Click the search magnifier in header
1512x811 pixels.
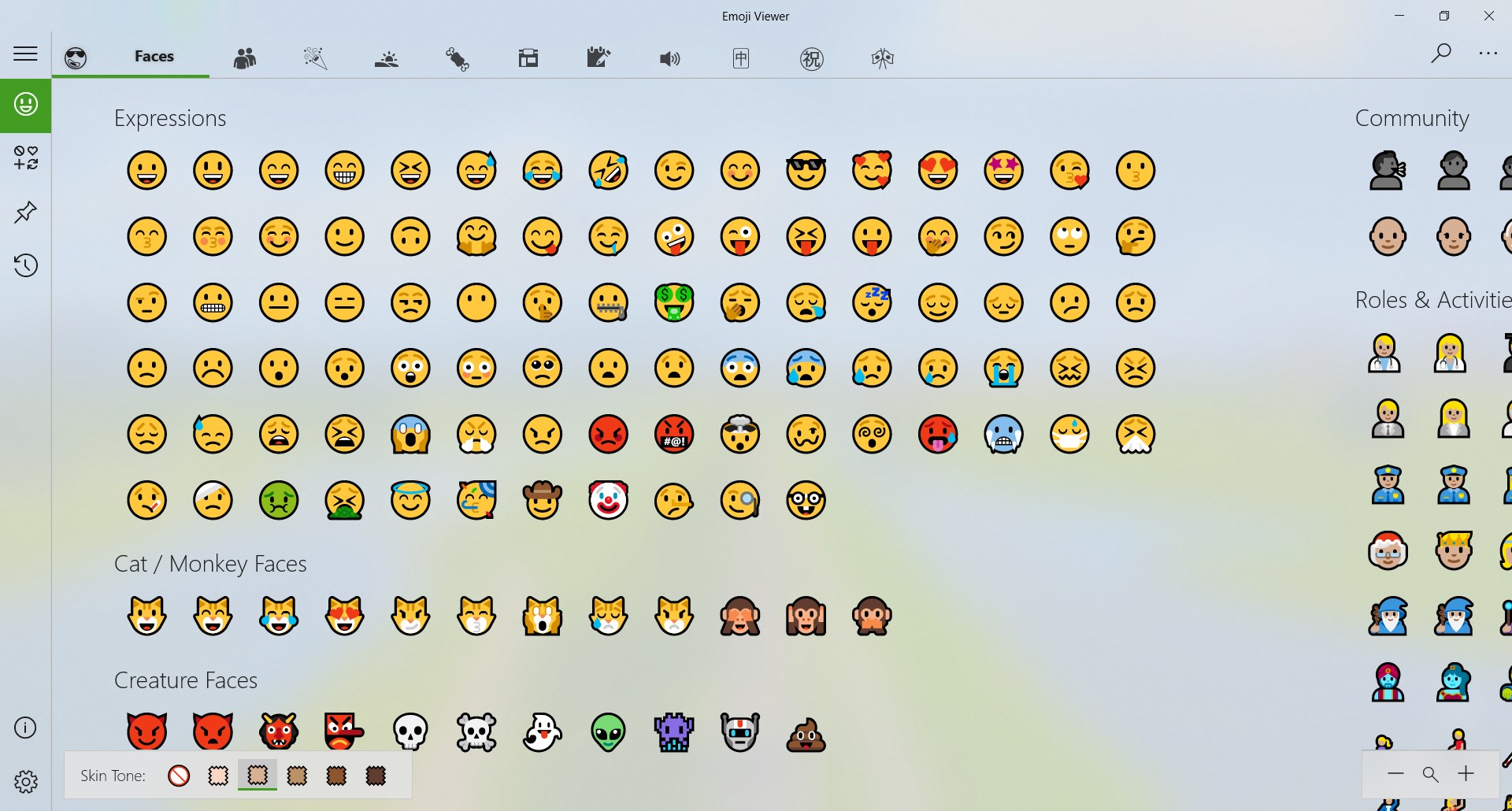pos(1441,54)
